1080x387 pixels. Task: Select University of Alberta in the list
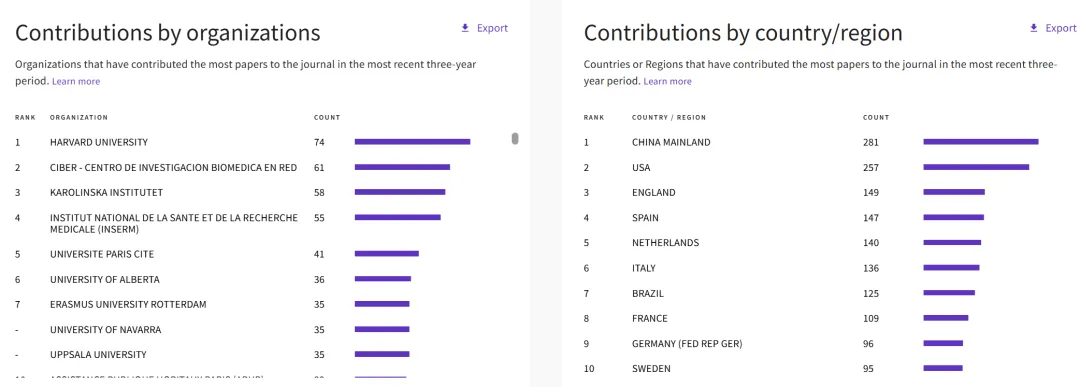[105, 280]
